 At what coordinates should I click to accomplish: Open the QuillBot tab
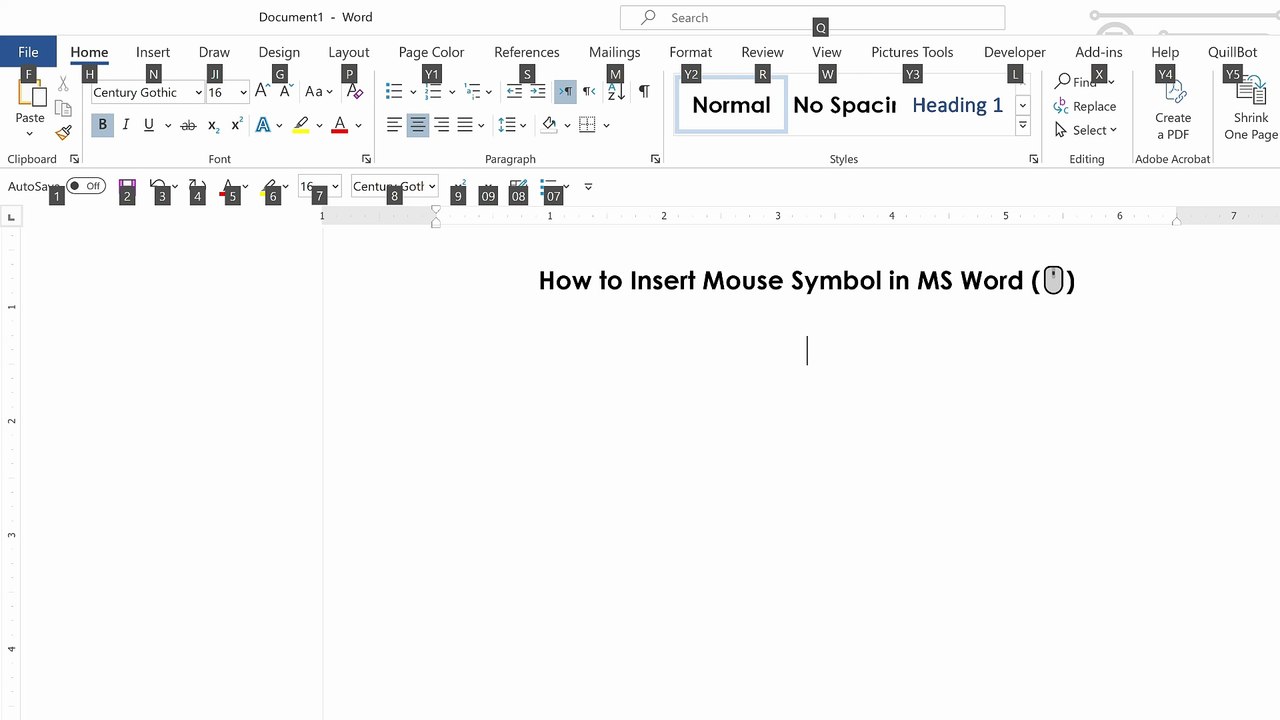click(1233, 52)
